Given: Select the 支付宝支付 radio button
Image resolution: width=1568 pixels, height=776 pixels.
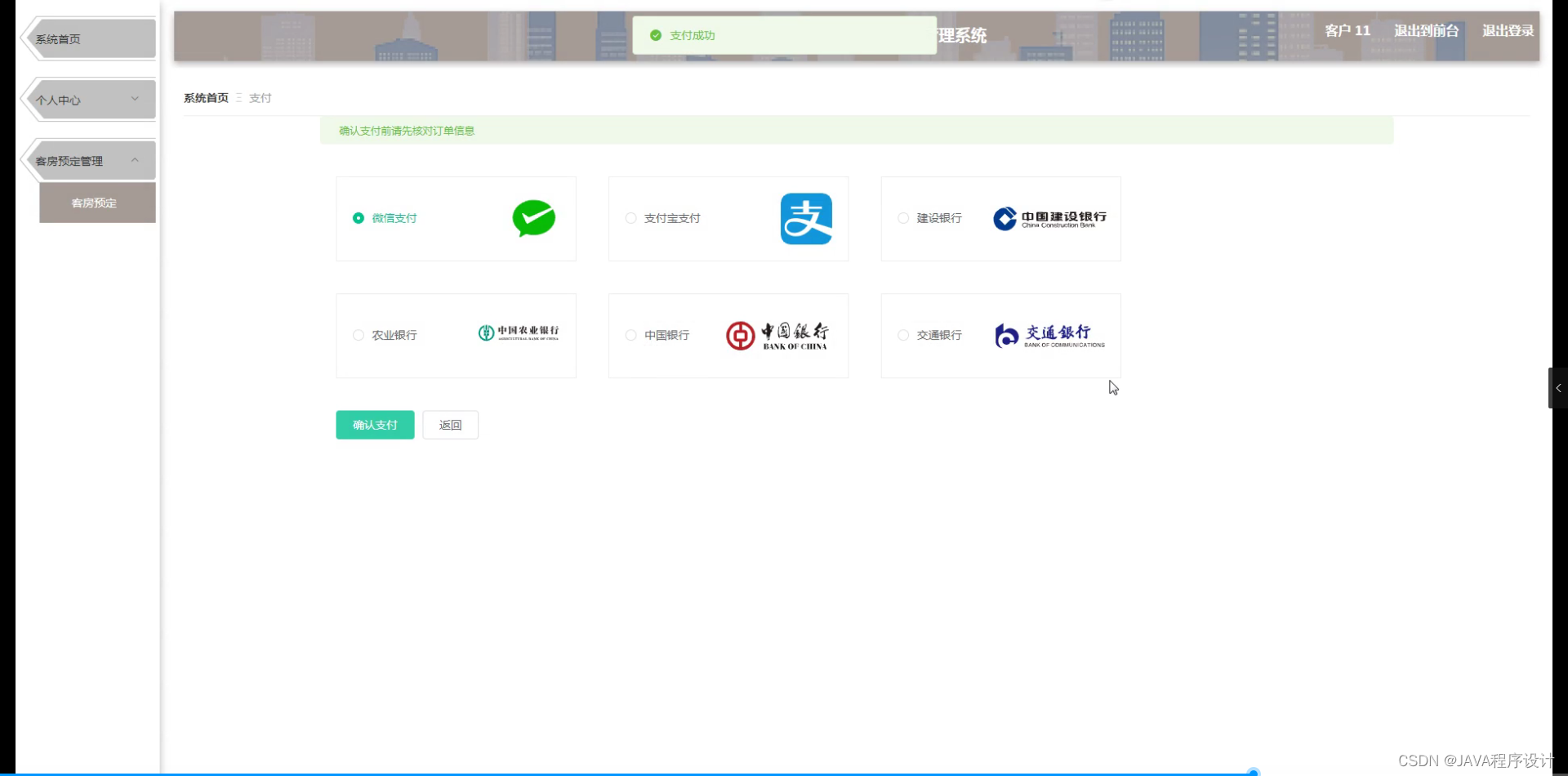Looking at the screenshot, I should (630, 218).
